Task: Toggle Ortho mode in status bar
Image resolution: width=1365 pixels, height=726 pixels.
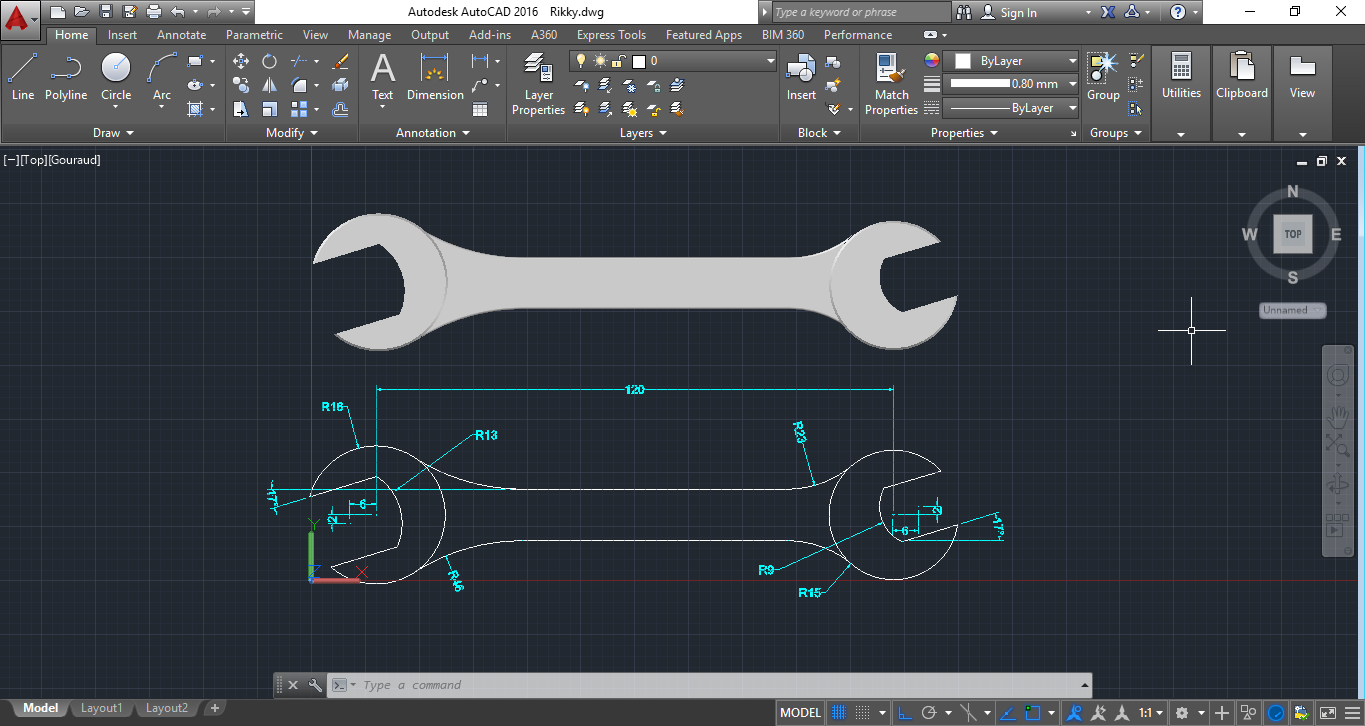Action: click(904, 713)
